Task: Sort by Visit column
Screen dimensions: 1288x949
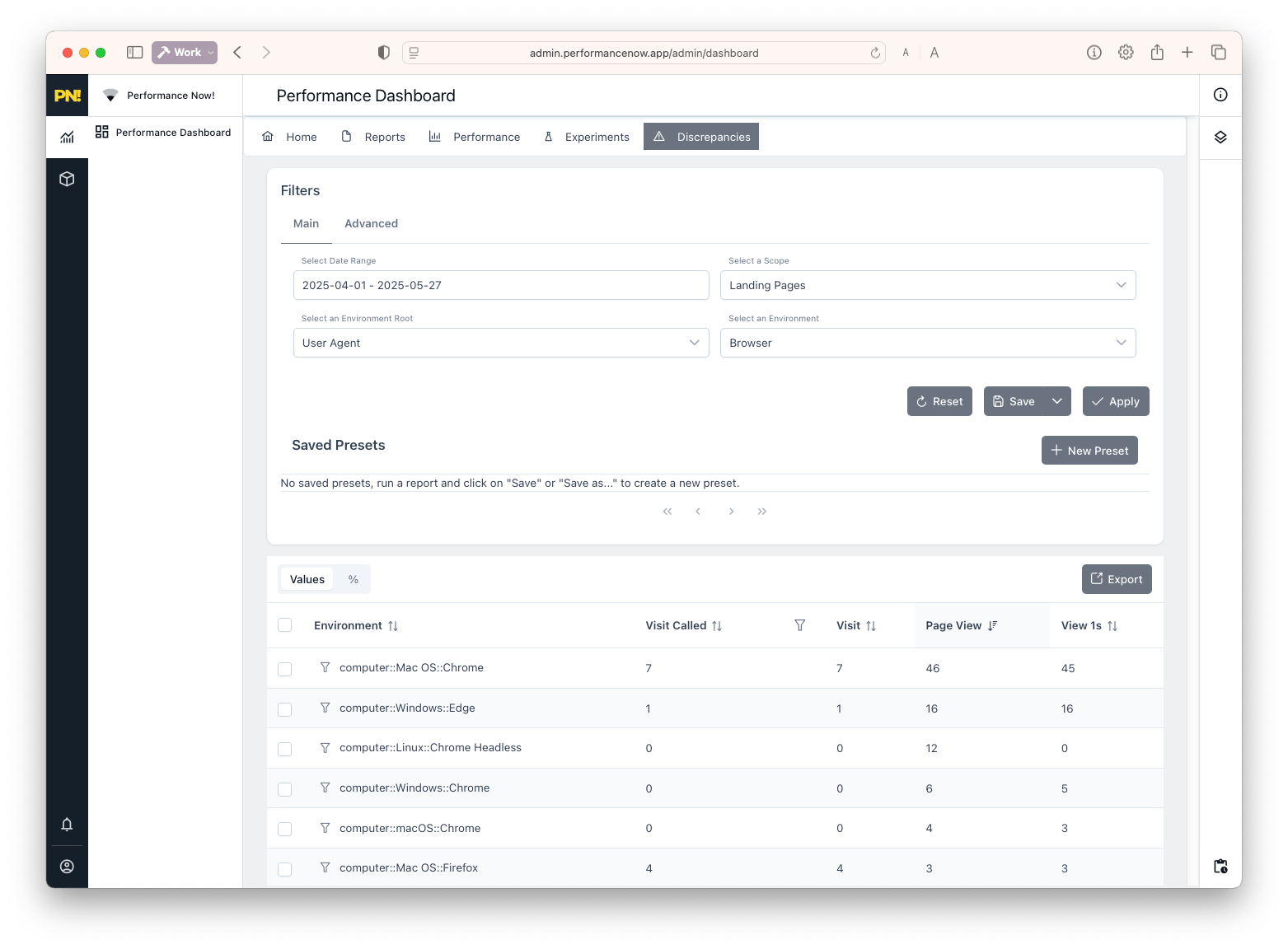Action: (871, 626)
